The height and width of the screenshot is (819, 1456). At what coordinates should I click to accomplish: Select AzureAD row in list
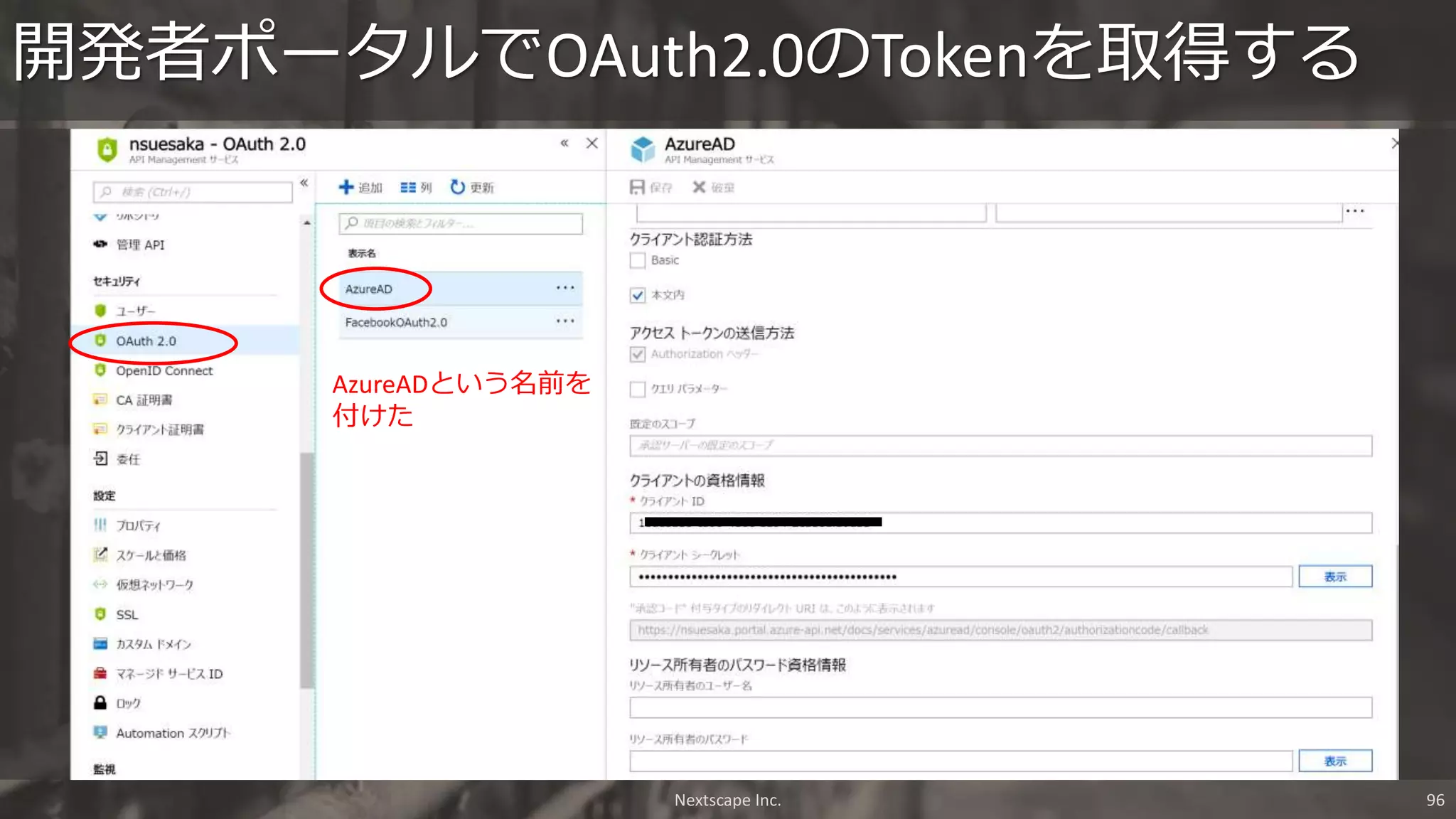pyautogui.click(x=461, y=289)
